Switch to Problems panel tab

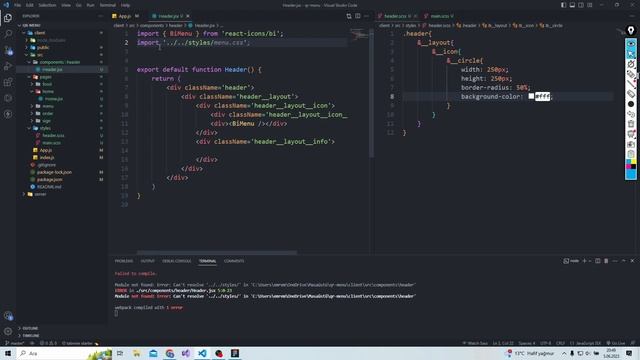(124, 261)
